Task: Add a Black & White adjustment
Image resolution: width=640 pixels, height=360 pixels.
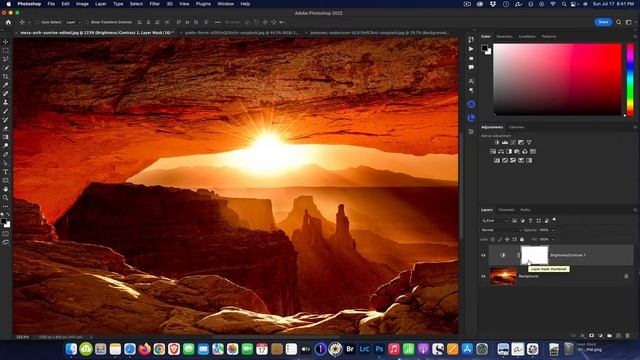Action: pyautogui.click(x=509, y=151)
